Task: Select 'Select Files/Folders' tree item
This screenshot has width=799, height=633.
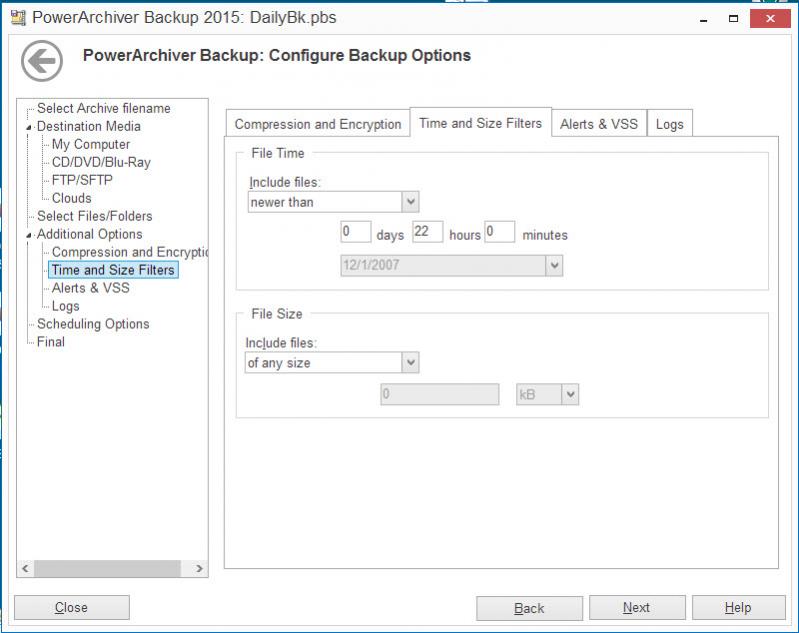Action: (x=95, y=216)
